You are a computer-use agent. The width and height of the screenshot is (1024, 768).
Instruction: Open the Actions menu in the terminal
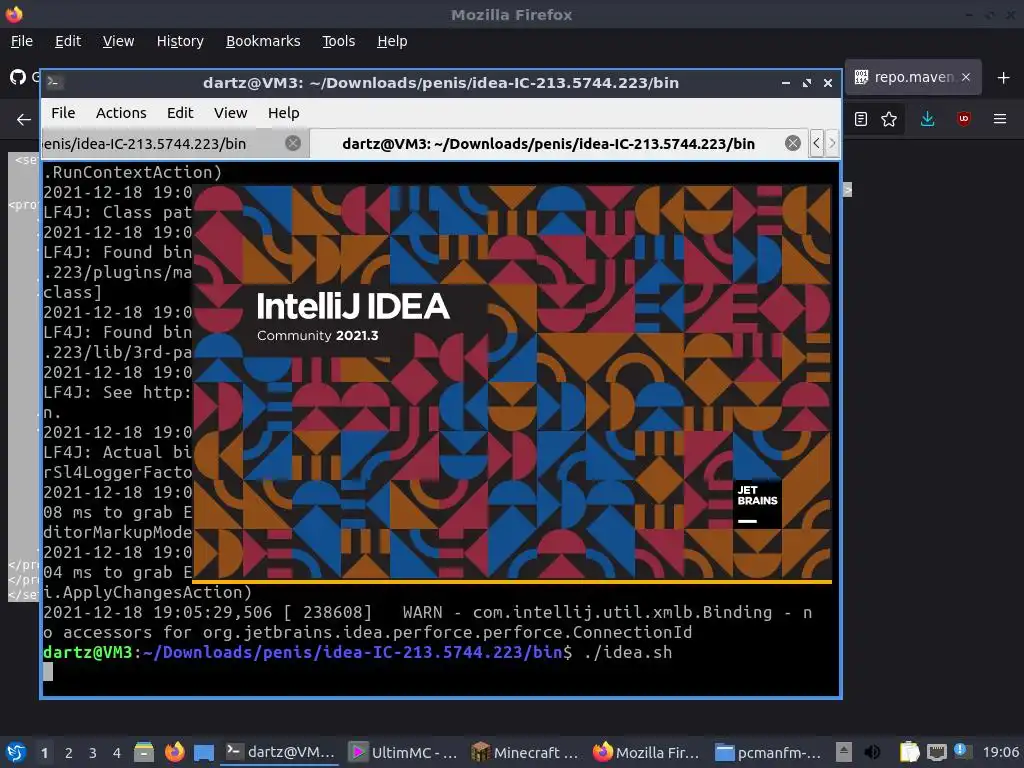pyautogui.click(x=121, y=113)
